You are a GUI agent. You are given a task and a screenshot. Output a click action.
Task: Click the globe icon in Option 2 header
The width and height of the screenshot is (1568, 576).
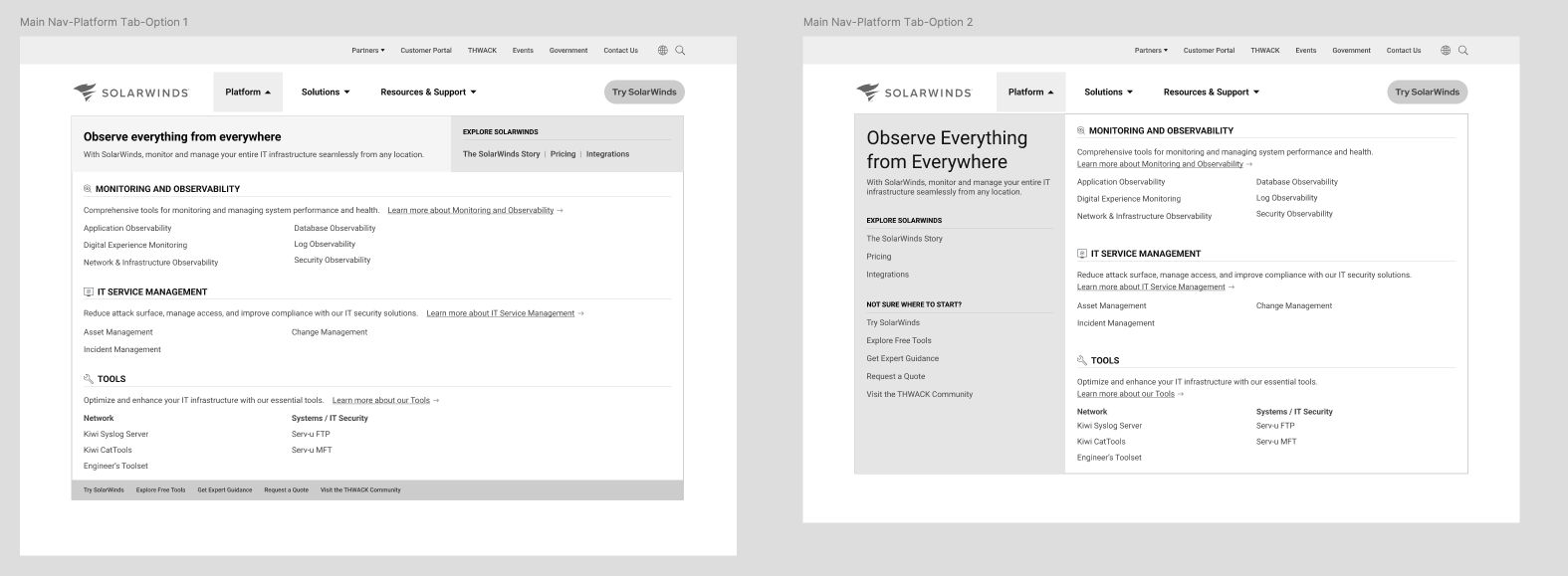point(1446,50)
